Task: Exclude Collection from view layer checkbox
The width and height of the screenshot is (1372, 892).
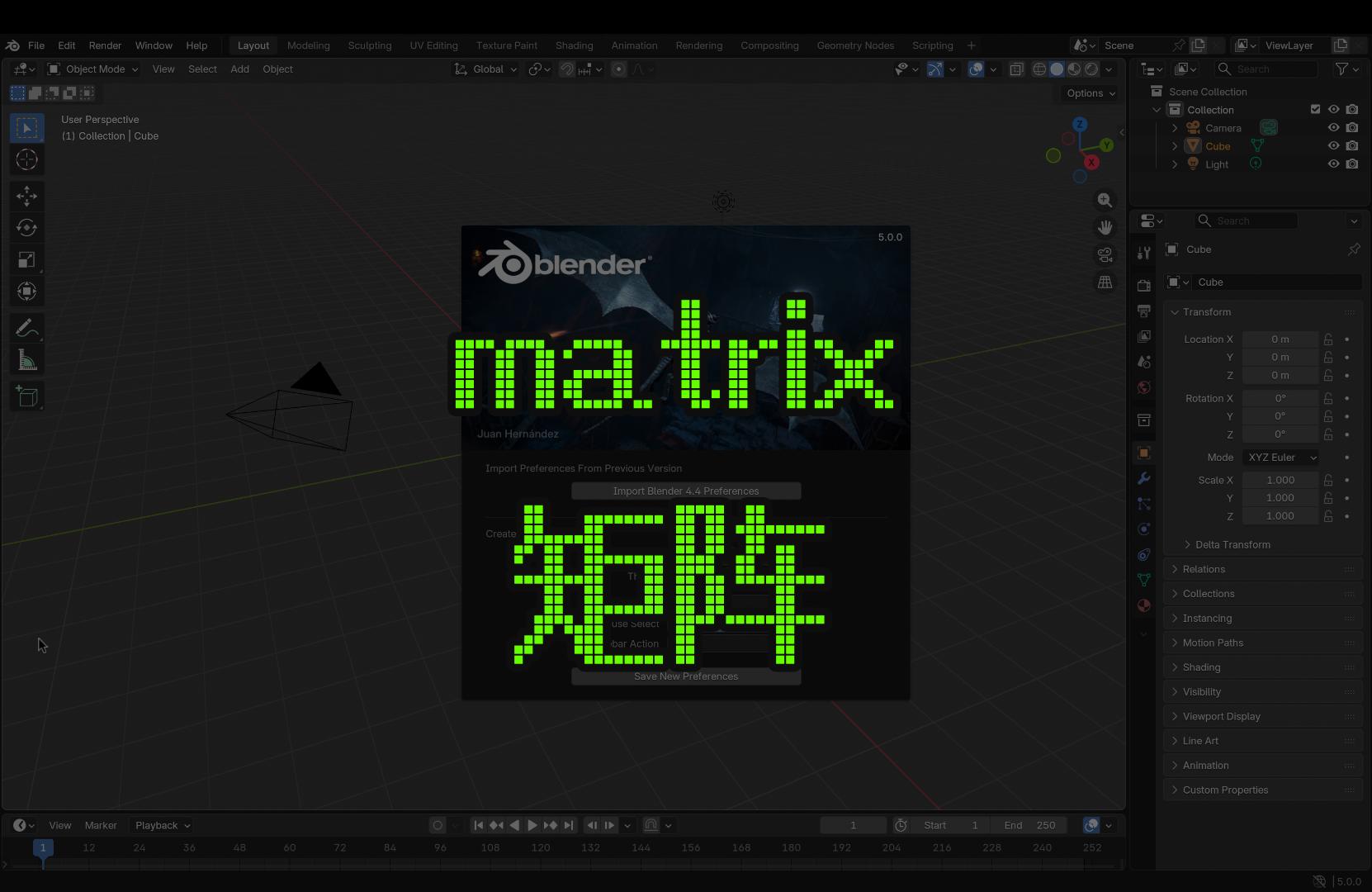Action: coord(1315,109)
